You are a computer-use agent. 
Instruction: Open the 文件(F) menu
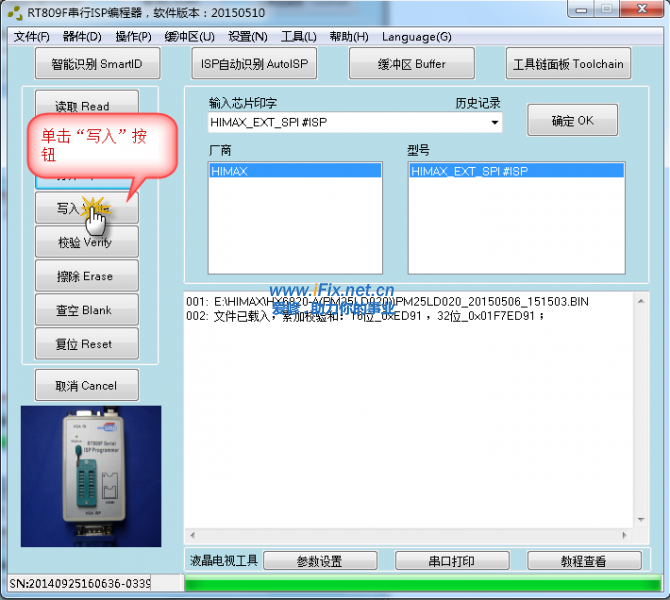[31, 37]
